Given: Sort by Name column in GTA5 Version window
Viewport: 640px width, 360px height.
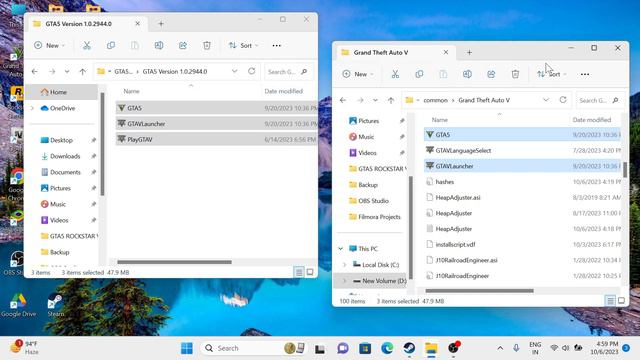Looking at the screenshot, I should tap(131, 91).
